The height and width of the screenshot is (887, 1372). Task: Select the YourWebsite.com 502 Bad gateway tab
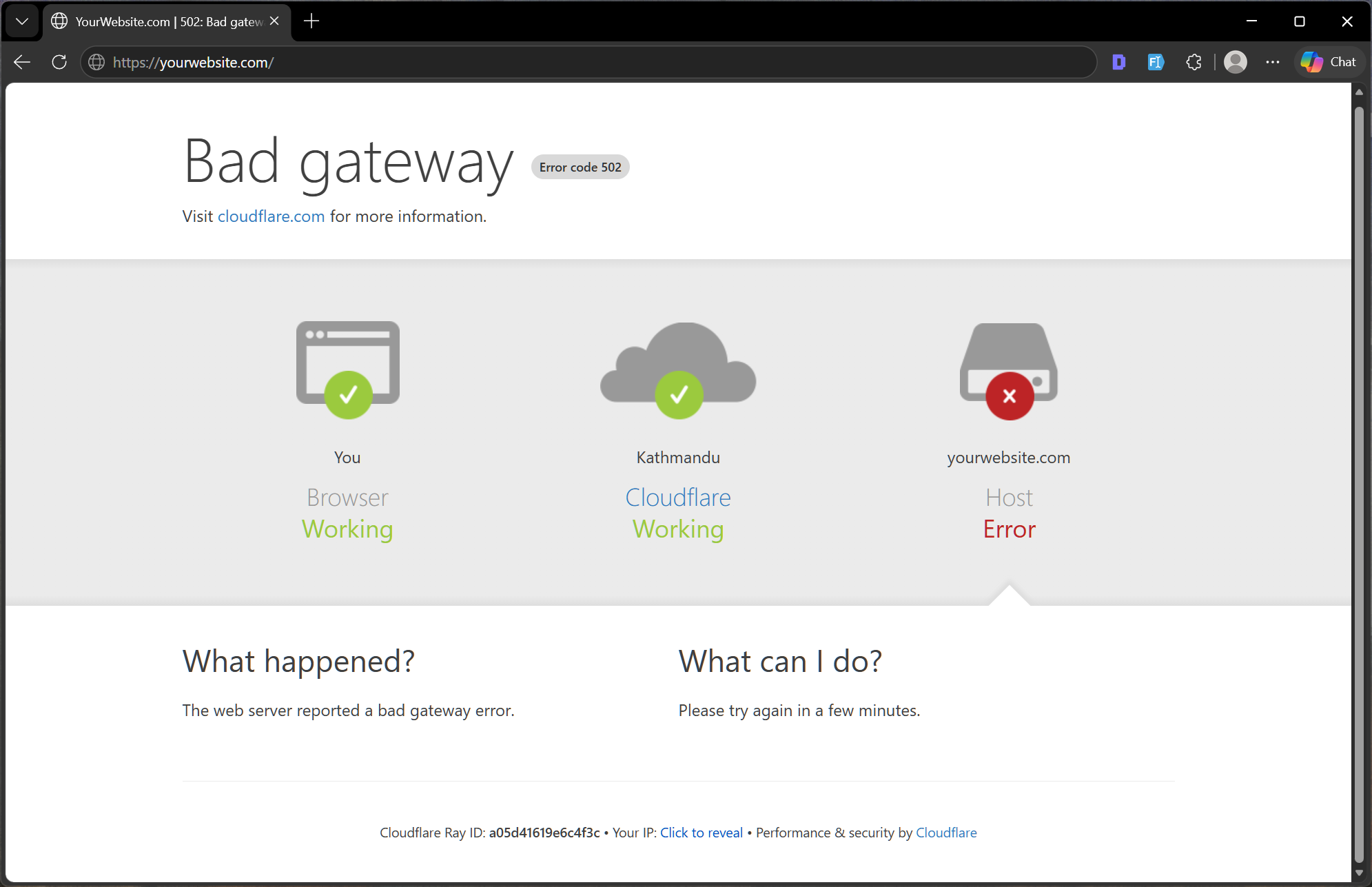coord(167,21)
